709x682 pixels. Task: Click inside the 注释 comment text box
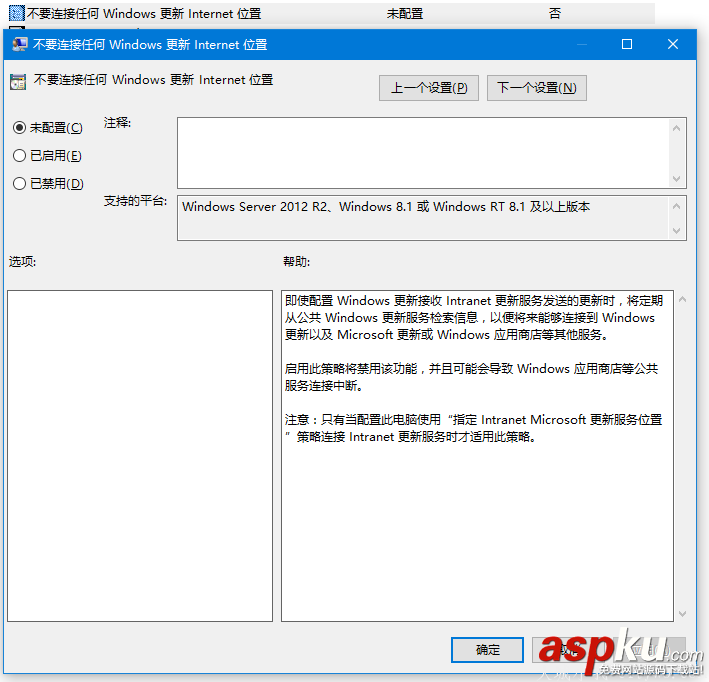click(423, 153)
